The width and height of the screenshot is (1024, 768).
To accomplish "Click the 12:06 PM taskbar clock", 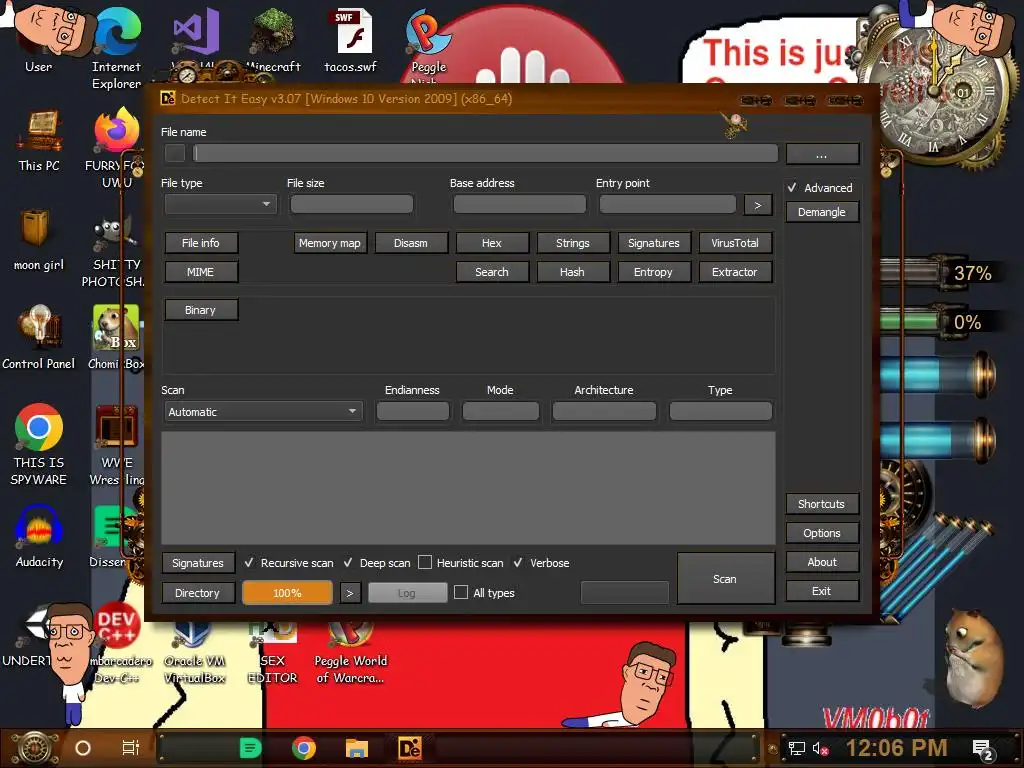I will point(897,748).
